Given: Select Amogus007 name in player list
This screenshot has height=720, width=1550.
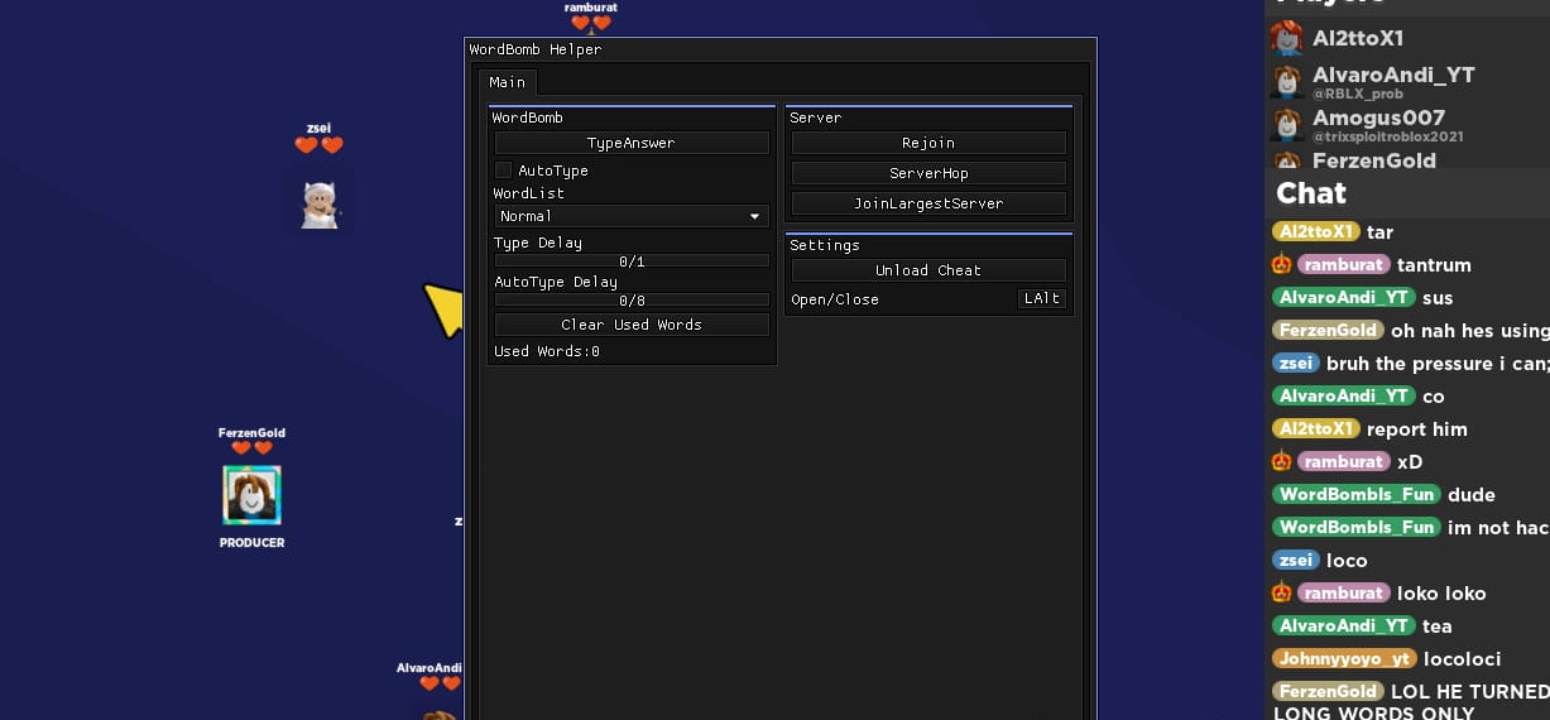Looking at the screenshot, I should (x=1378, y=118).
